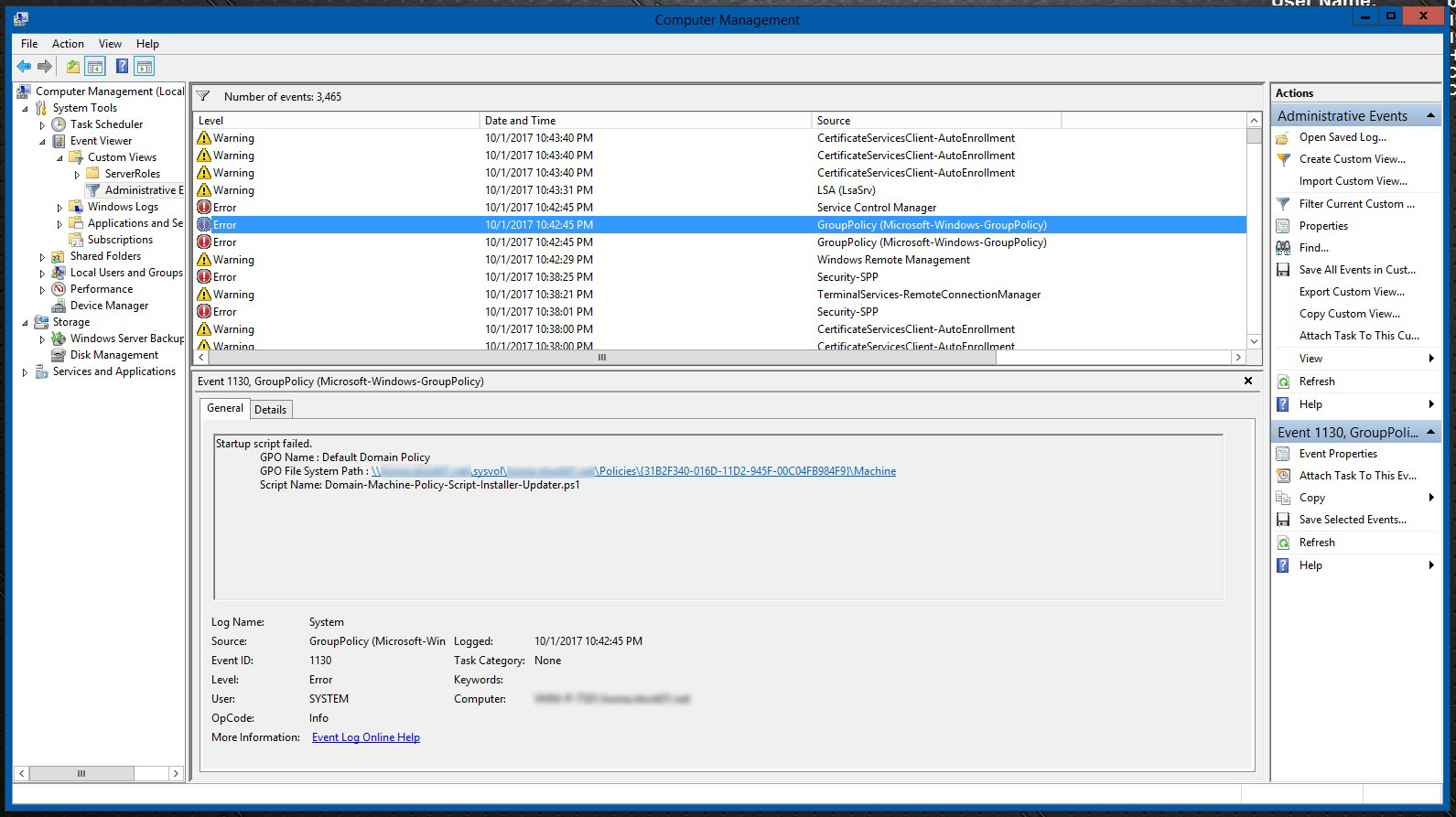Click the Copy icon in Actions pane

[1283, 498]
